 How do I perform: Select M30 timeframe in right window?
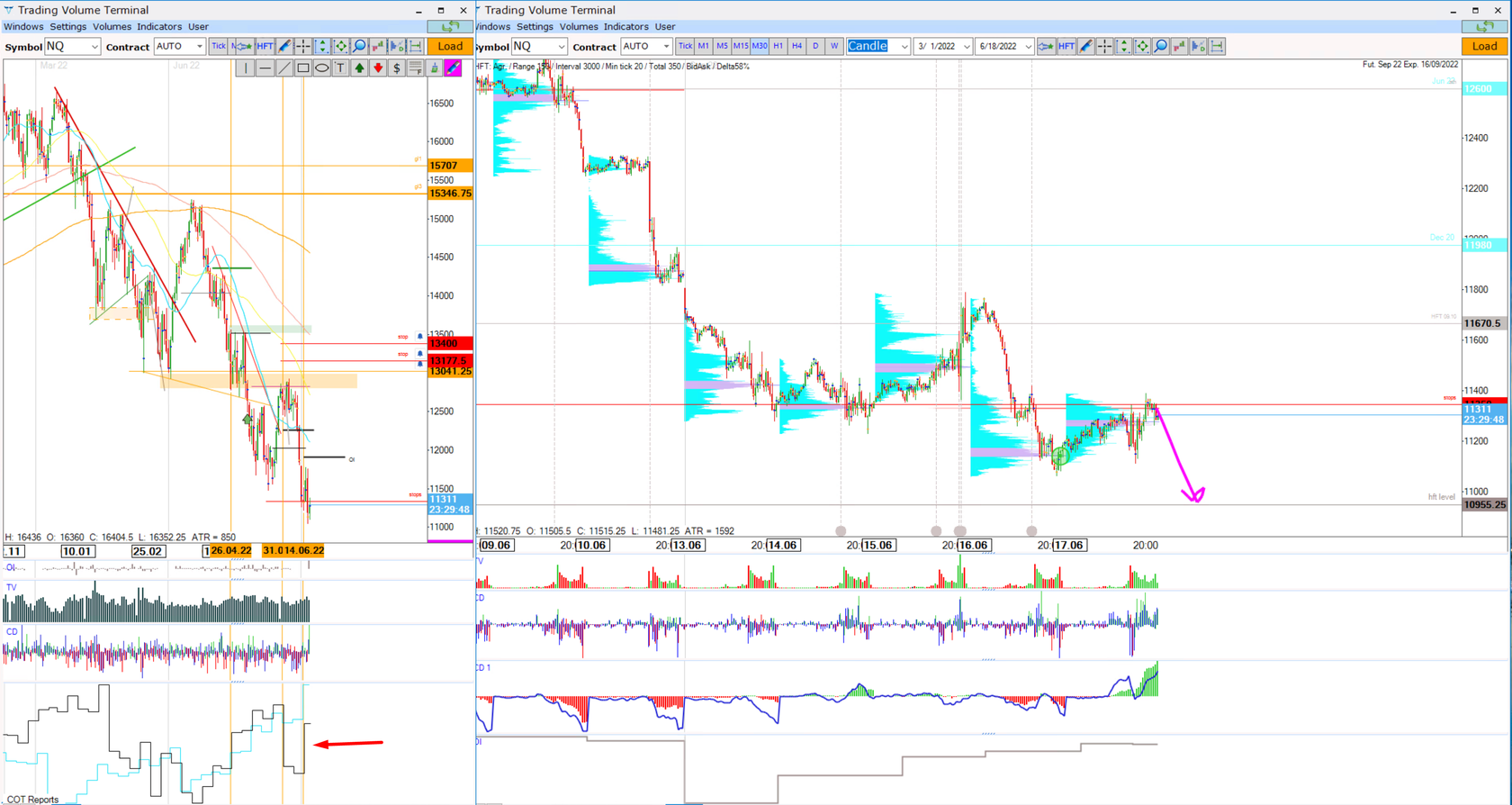(760, 46)
